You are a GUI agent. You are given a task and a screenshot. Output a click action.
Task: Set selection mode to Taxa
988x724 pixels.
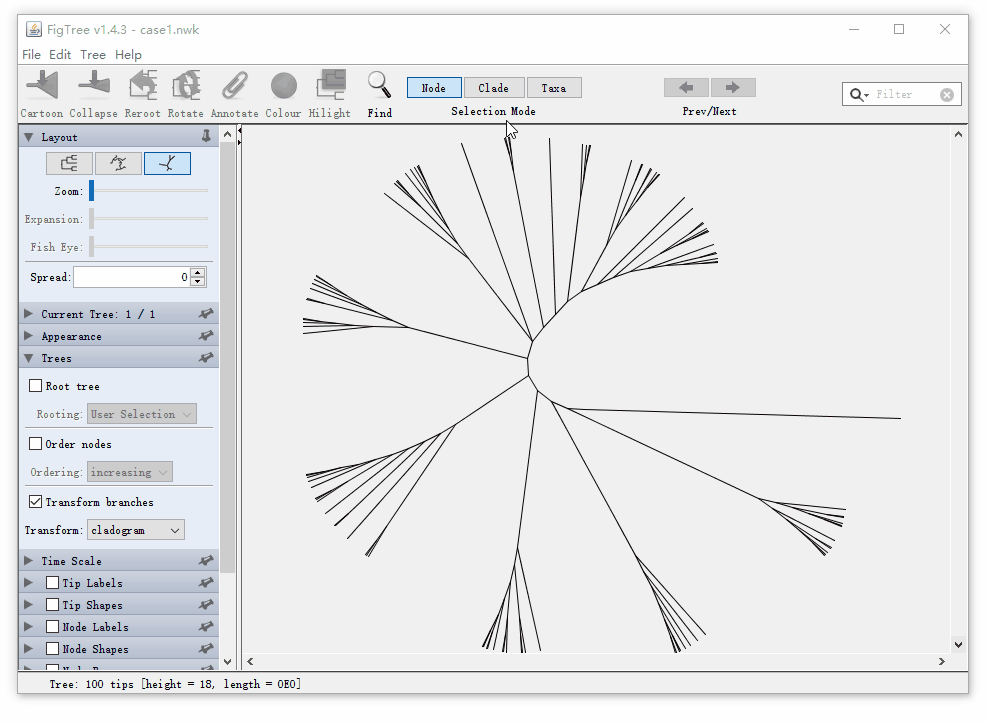(x=554, y=88)
